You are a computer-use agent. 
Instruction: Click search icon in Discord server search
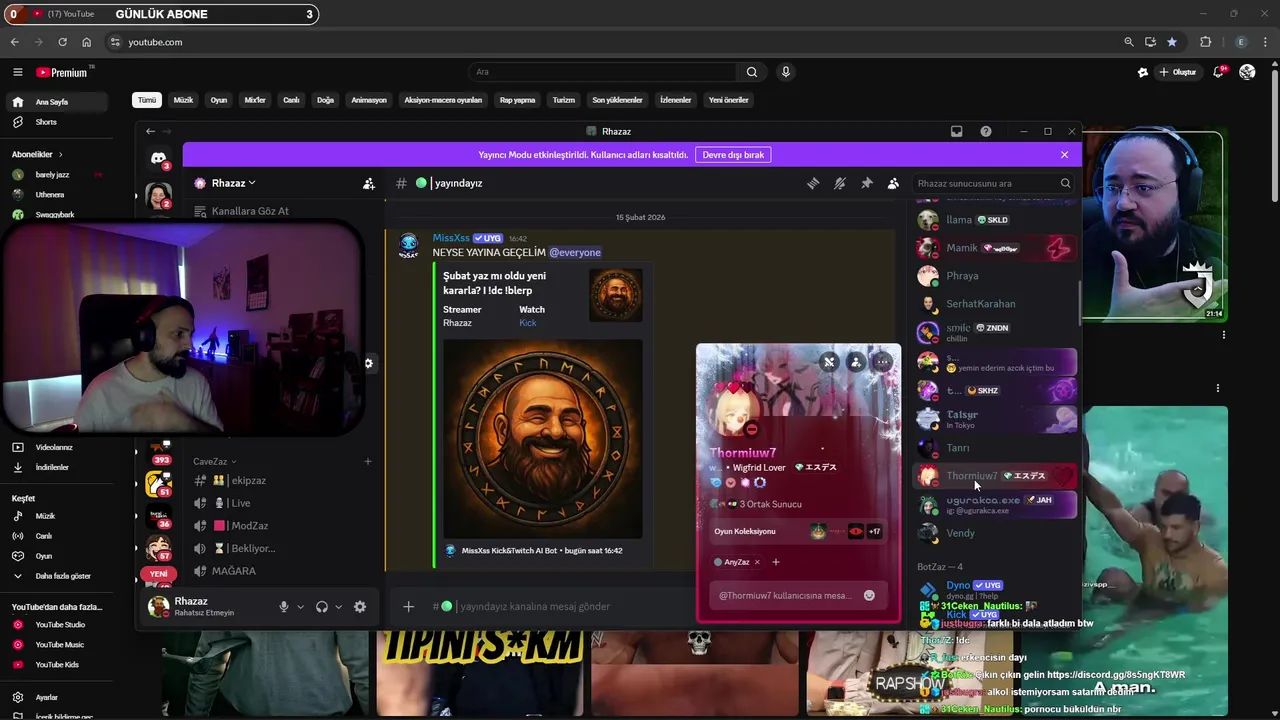click(1065, 183)
